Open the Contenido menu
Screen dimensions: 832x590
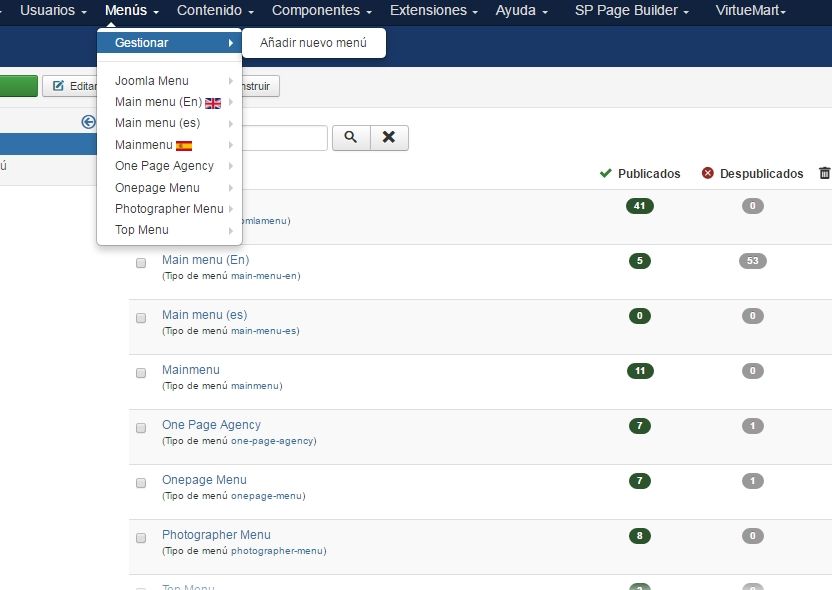(x=215, y=10)
